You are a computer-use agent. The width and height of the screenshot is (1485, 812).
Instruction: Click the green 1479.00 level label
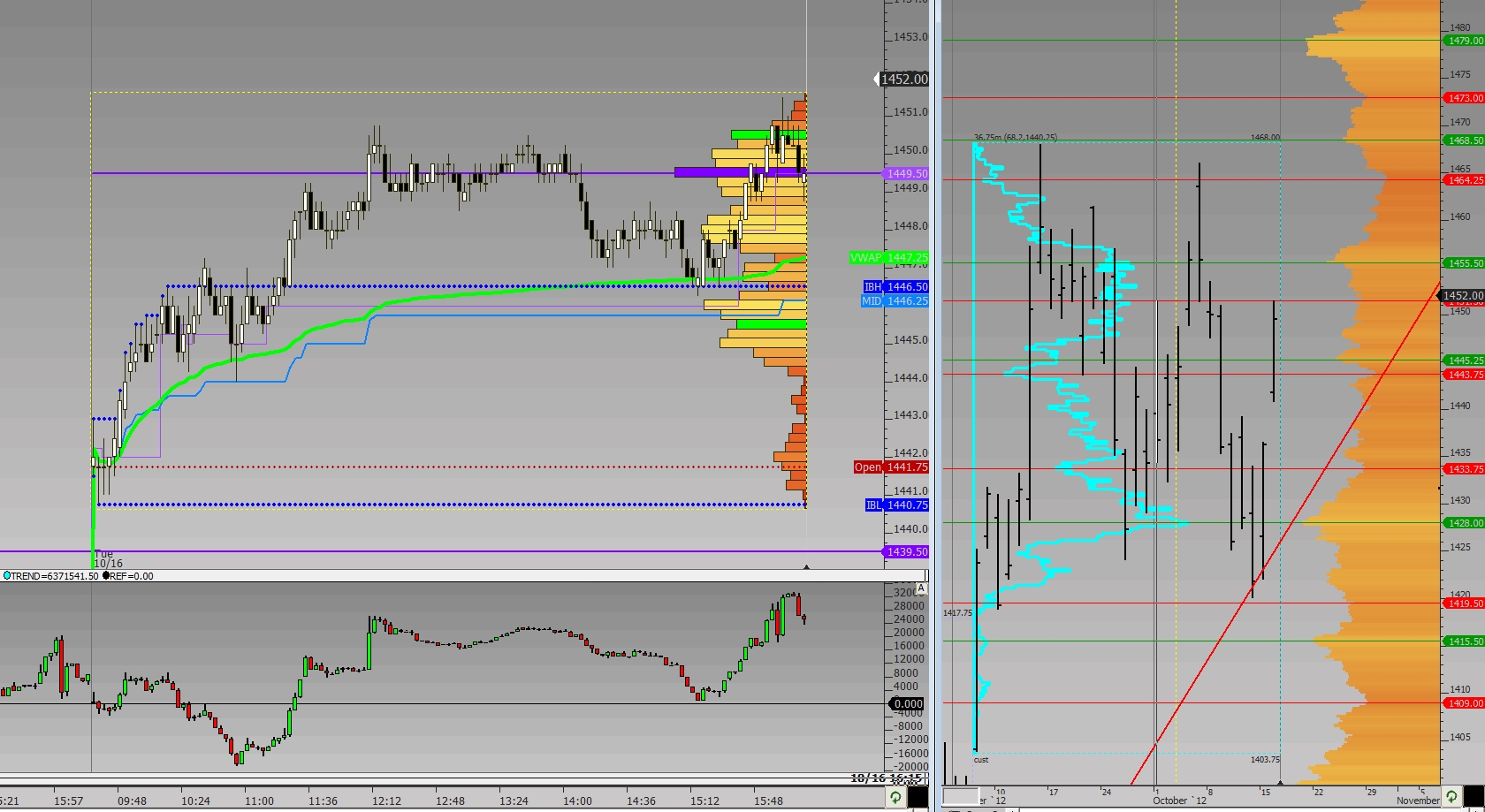click(x=1464, y=41)
